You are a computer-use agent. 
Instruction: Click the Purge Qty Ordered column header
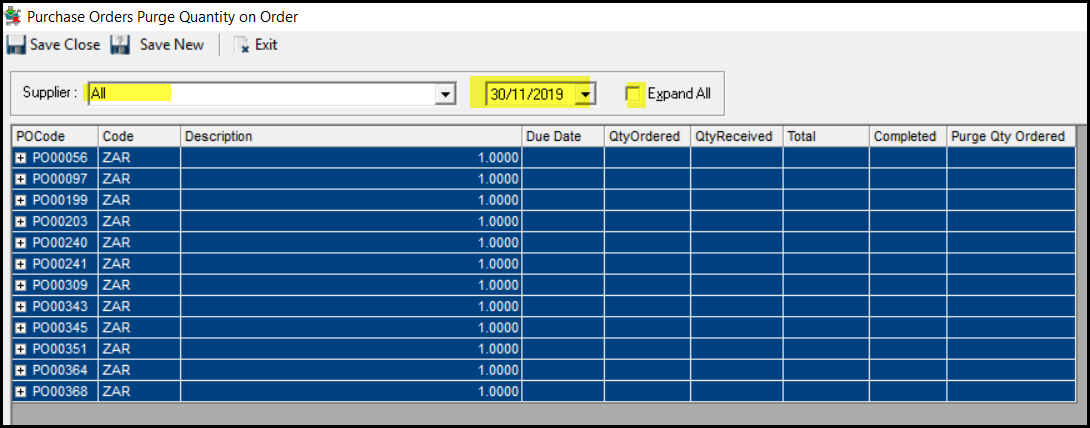click(x=1010, y=136)
